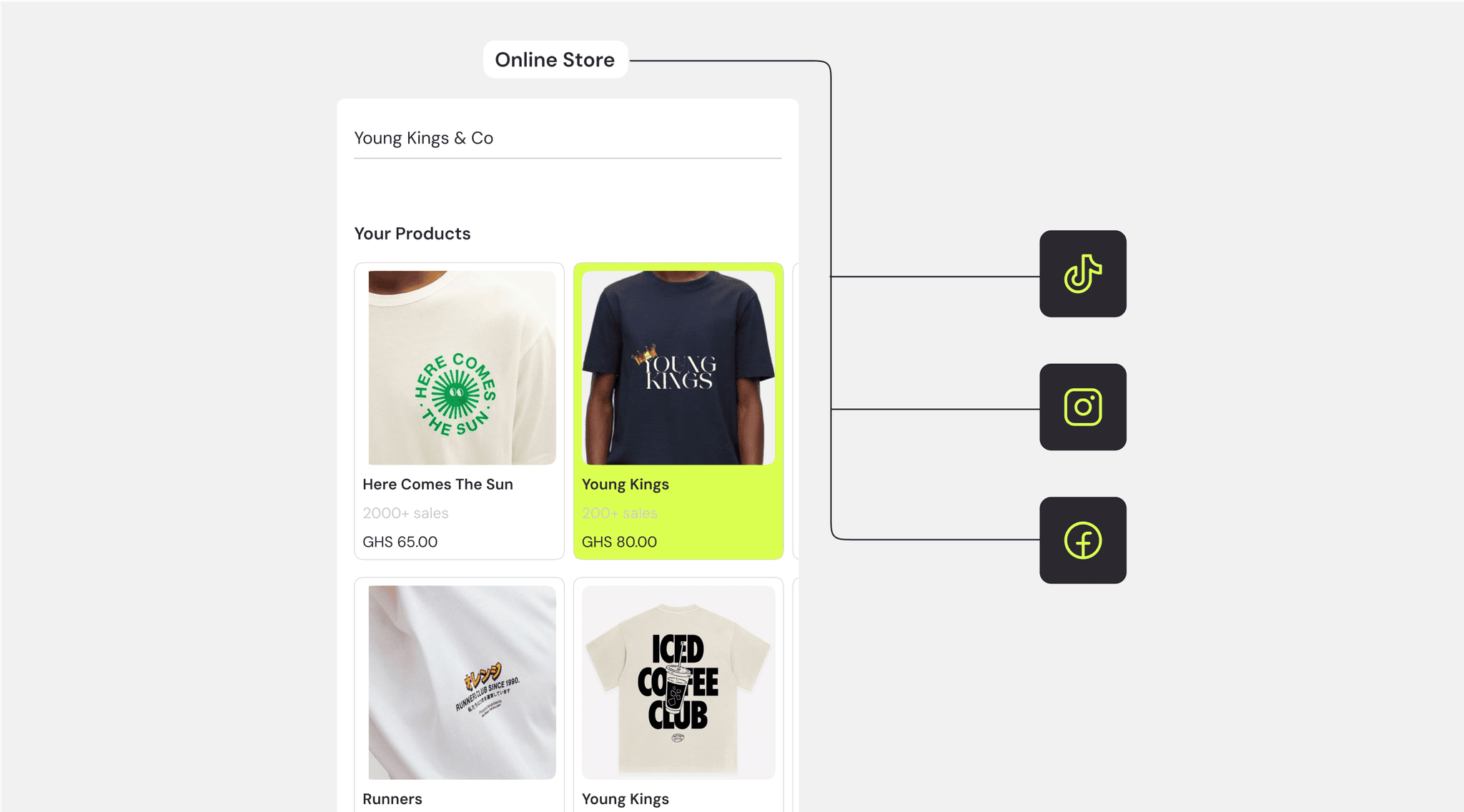Click the 2000+ sales text

pos(405,513)
